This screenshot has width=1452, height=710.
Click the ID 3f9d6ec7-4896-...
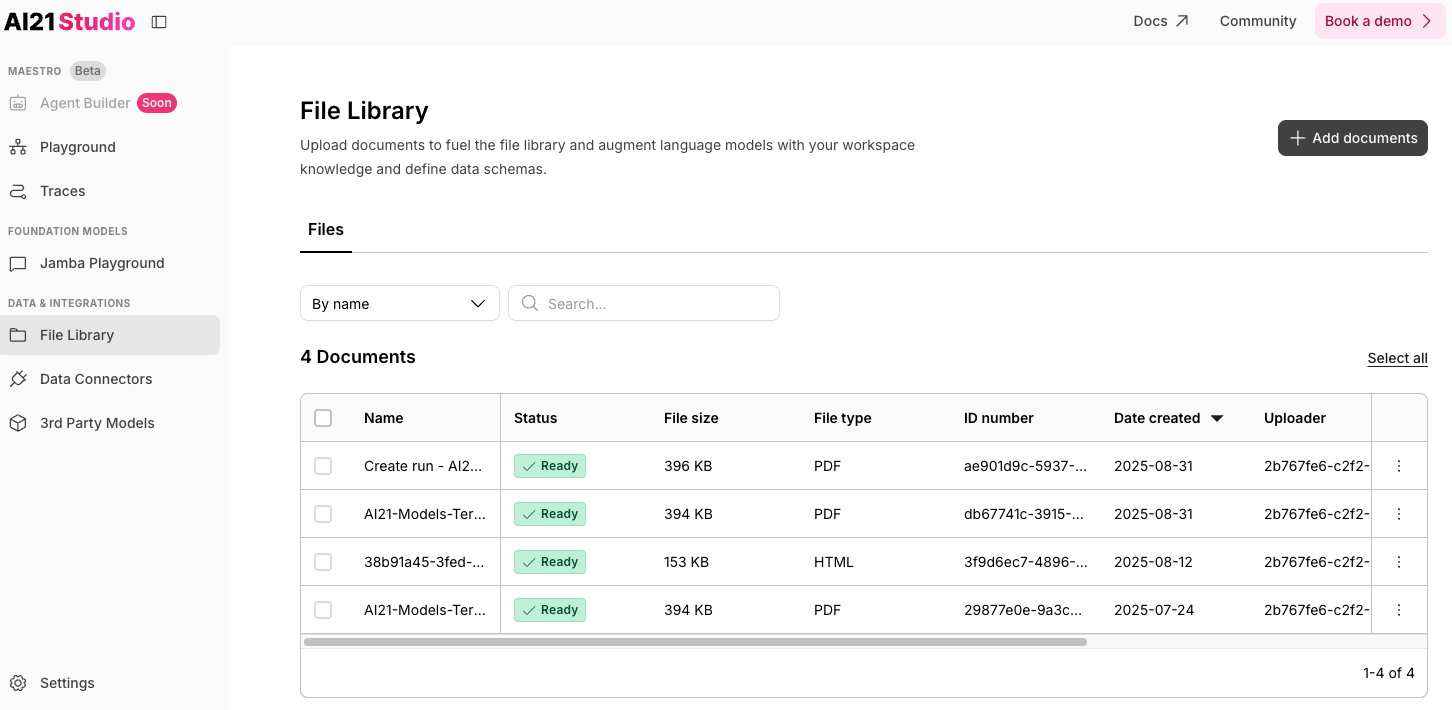(x=1025, y=562)
